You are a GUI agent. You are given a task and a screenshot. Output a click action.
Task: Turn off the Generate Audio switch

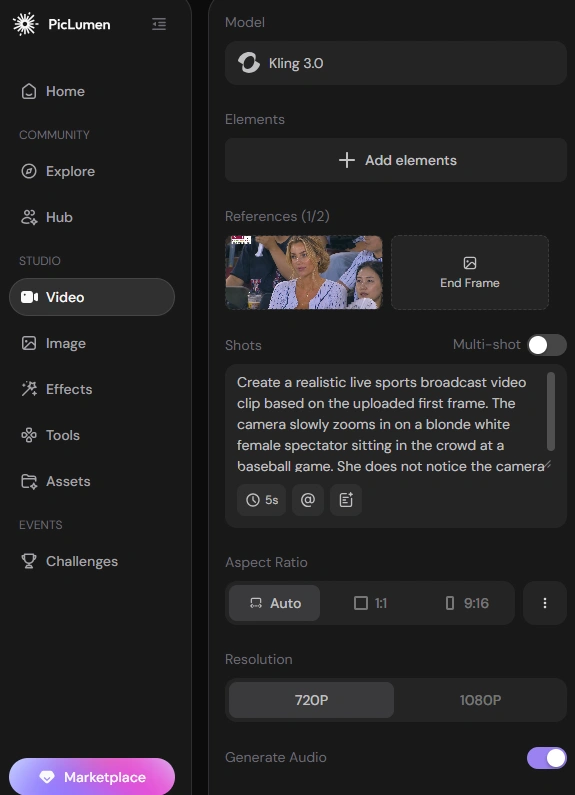pos(547,758)
